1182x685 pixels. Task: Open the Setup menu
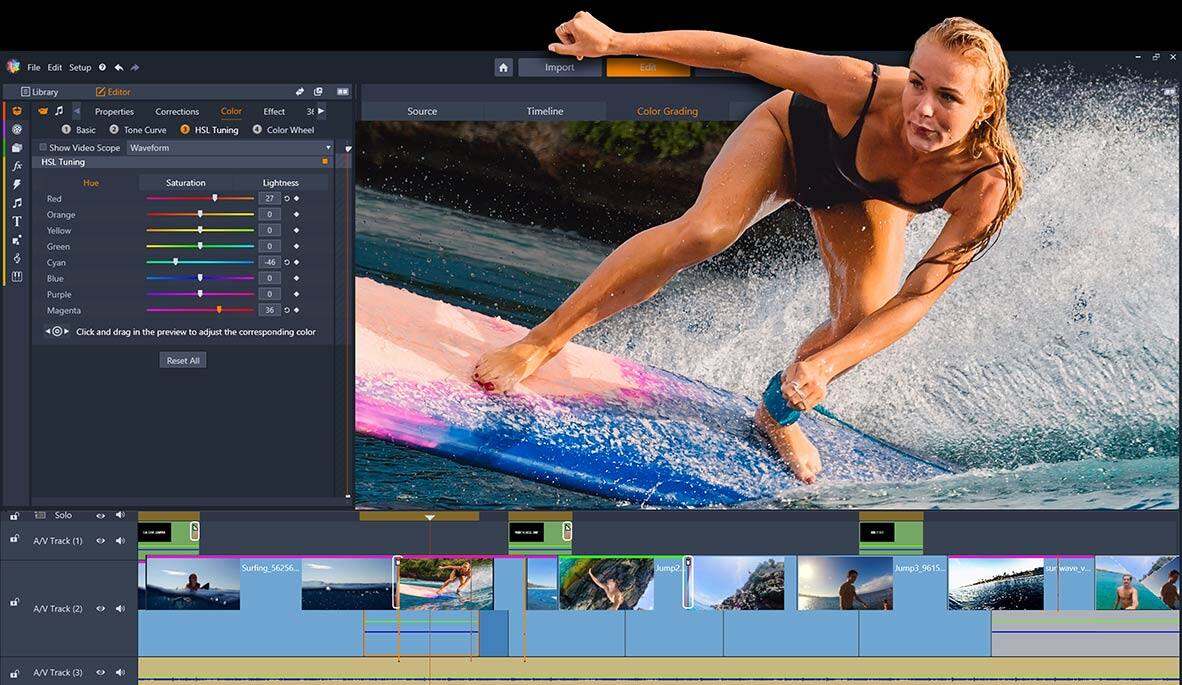click(80, 67)
